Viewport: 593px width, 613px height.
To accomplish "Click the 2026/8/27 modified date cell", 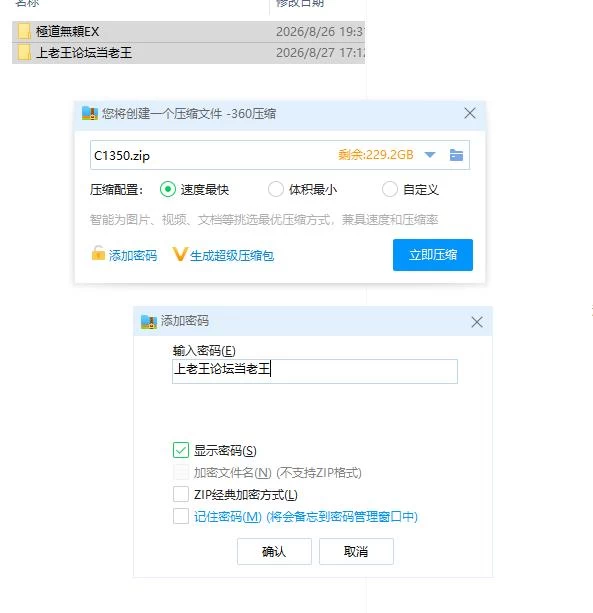I will pyautogui.click(x=320, y=53).
